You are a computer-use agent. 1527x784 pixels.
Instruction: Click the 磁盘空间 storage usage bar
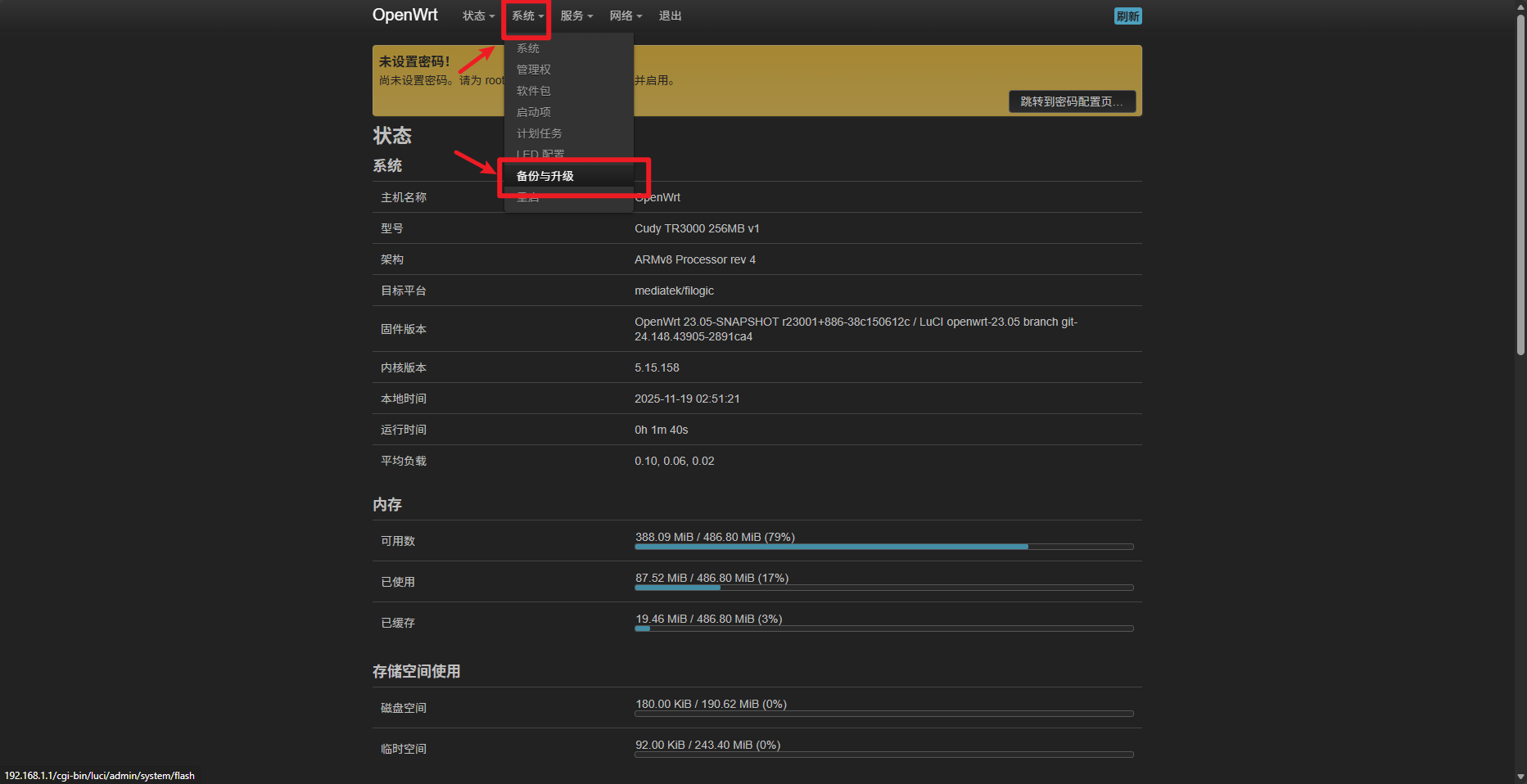[883, 713]
